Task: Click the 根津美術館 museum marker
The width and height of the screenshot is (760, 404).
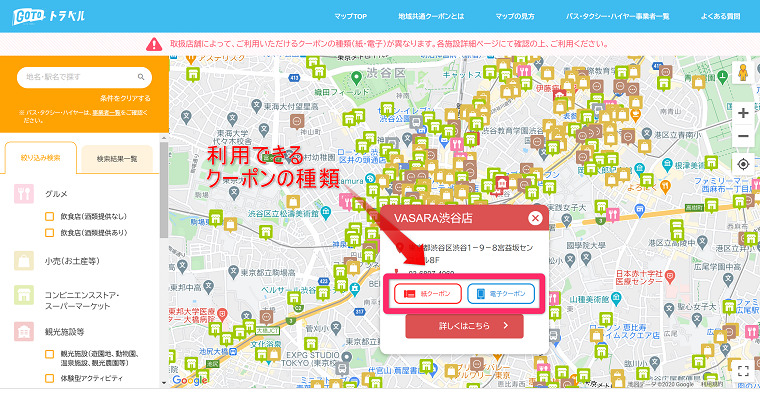Action: pos(667,165)
